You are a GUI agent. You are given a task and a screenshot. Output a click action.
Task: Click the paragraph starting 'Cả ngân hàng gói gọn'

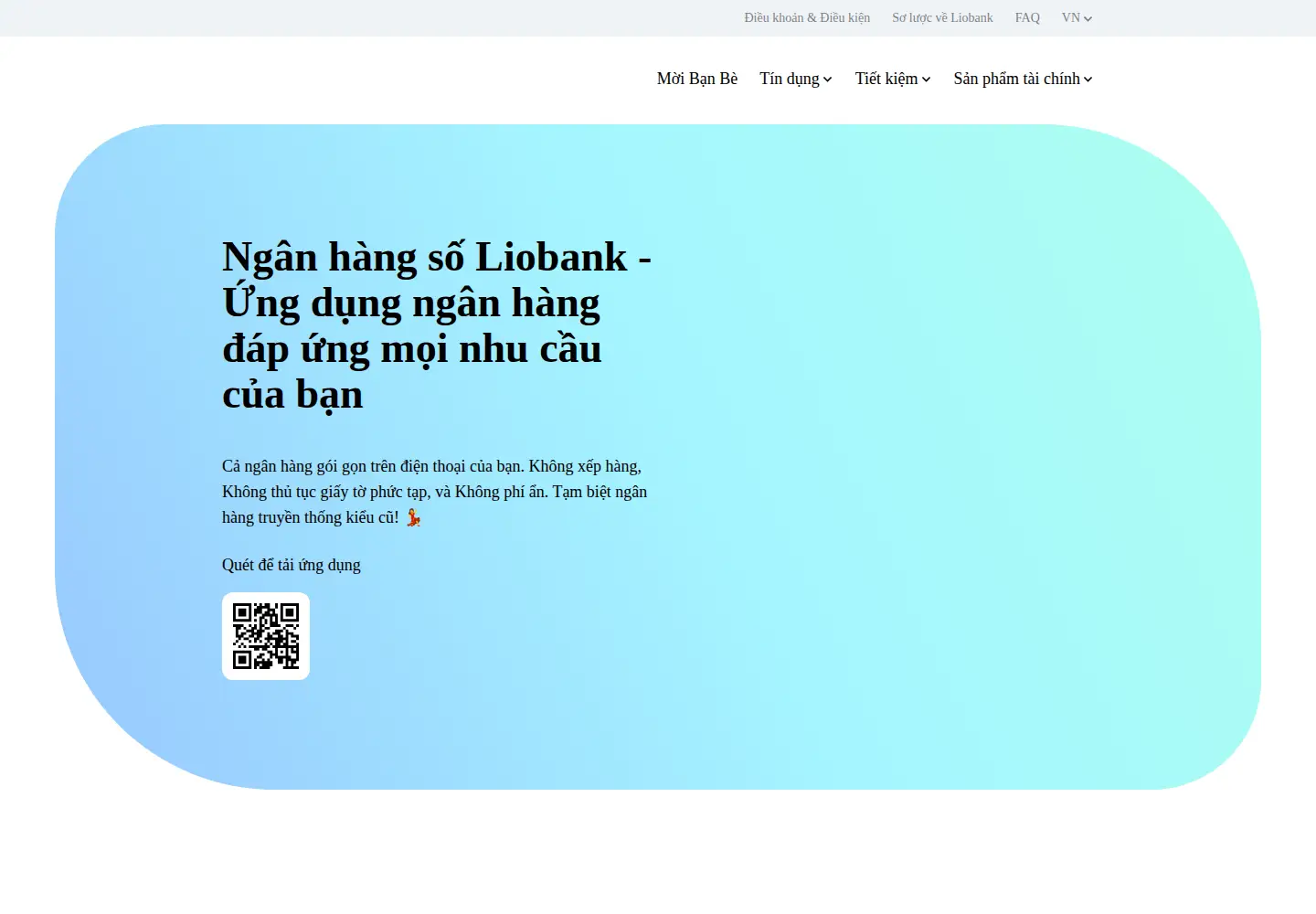[x=435, y=492]
